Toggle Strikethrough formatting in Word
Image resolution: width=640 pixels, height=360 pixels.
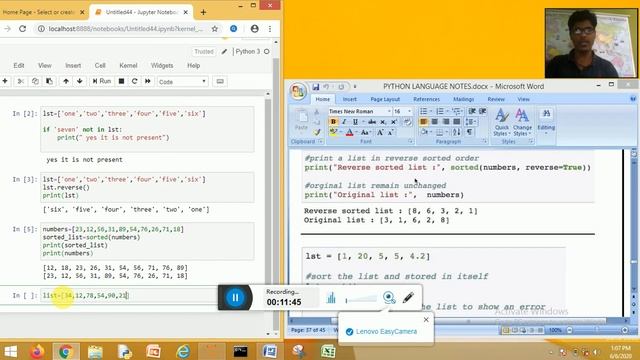click(x=372, y=122)
